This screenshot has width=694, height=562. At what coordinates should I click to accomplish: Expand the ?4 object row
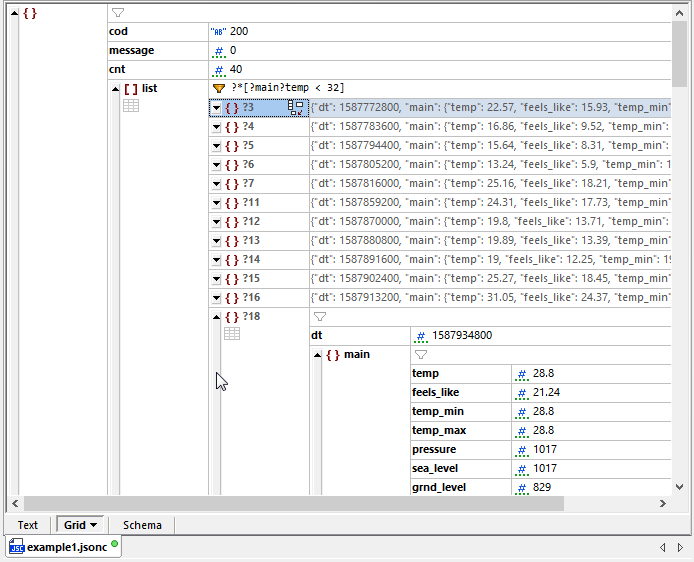point(216,127)
